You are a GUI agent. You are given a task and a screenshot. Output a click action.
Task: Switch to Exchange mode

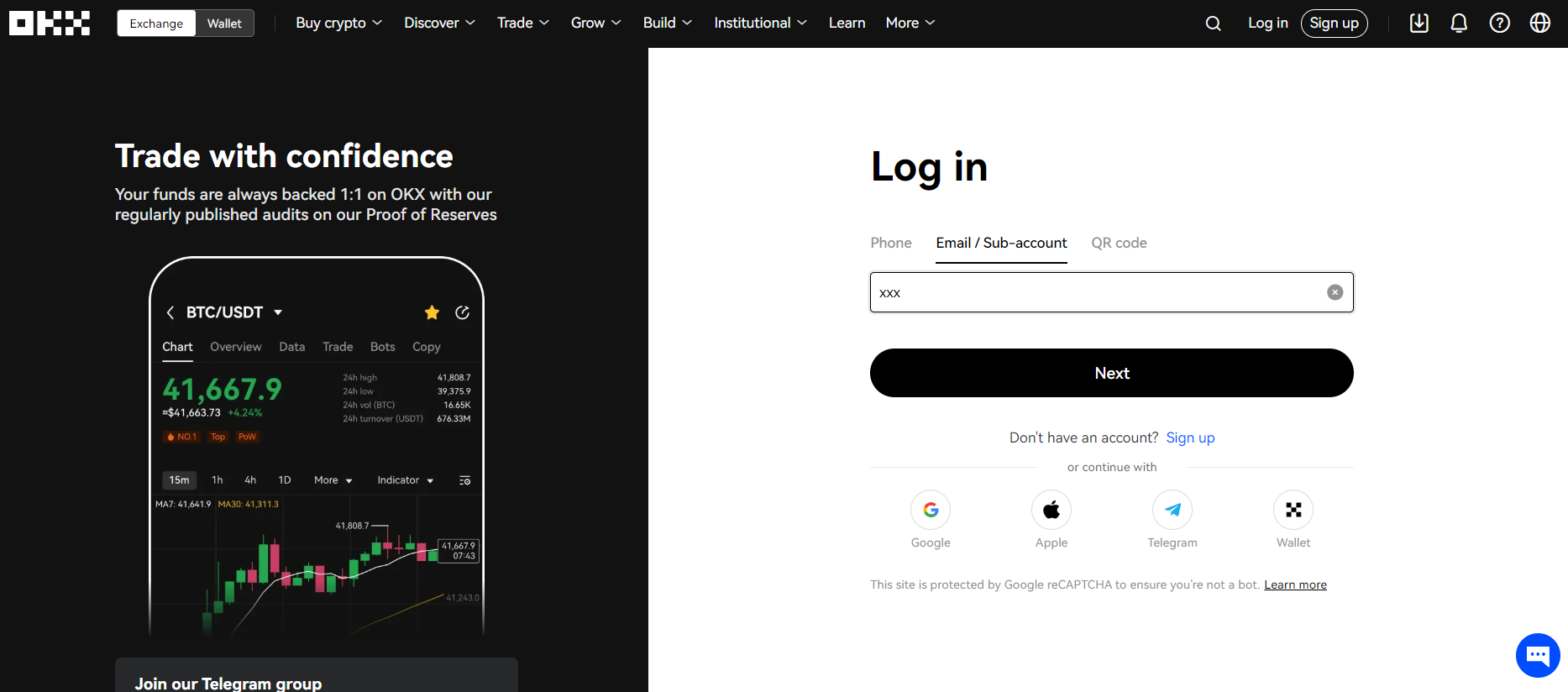[x=156, y=24]
